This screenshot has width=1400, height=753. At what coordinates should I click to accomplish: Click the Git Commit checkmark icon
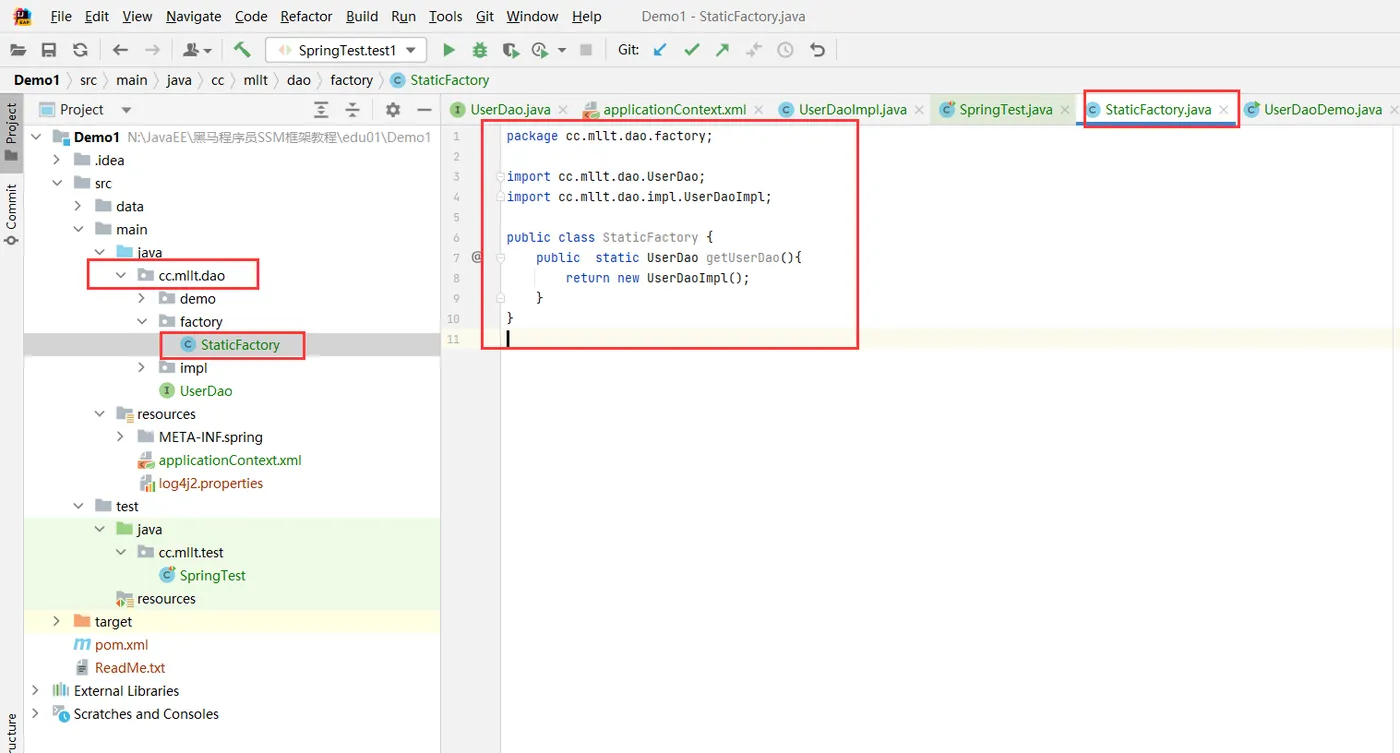(691, 50)
